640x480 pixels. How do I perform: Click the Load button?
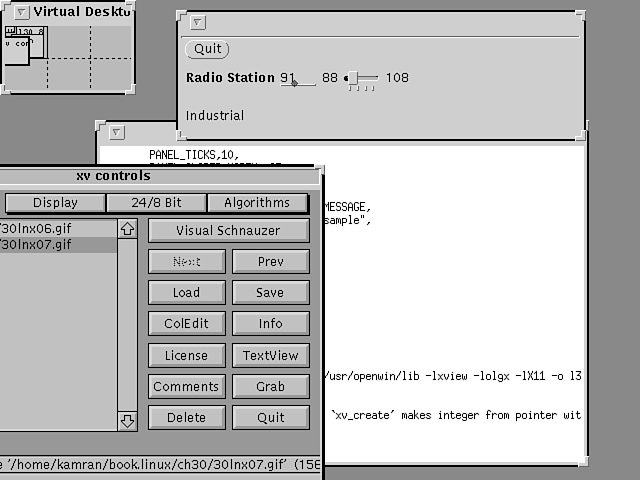[186, 293]
